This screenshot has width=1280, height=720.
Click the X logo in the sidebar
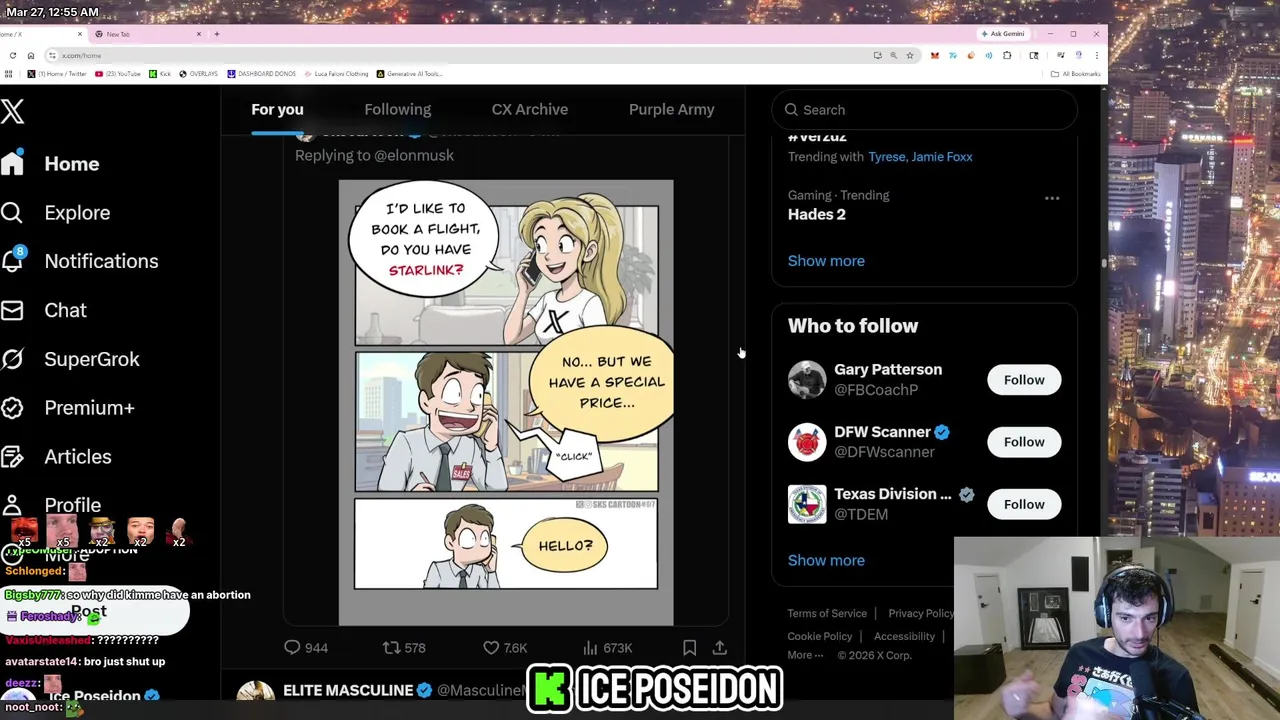[x=12, y=111]
